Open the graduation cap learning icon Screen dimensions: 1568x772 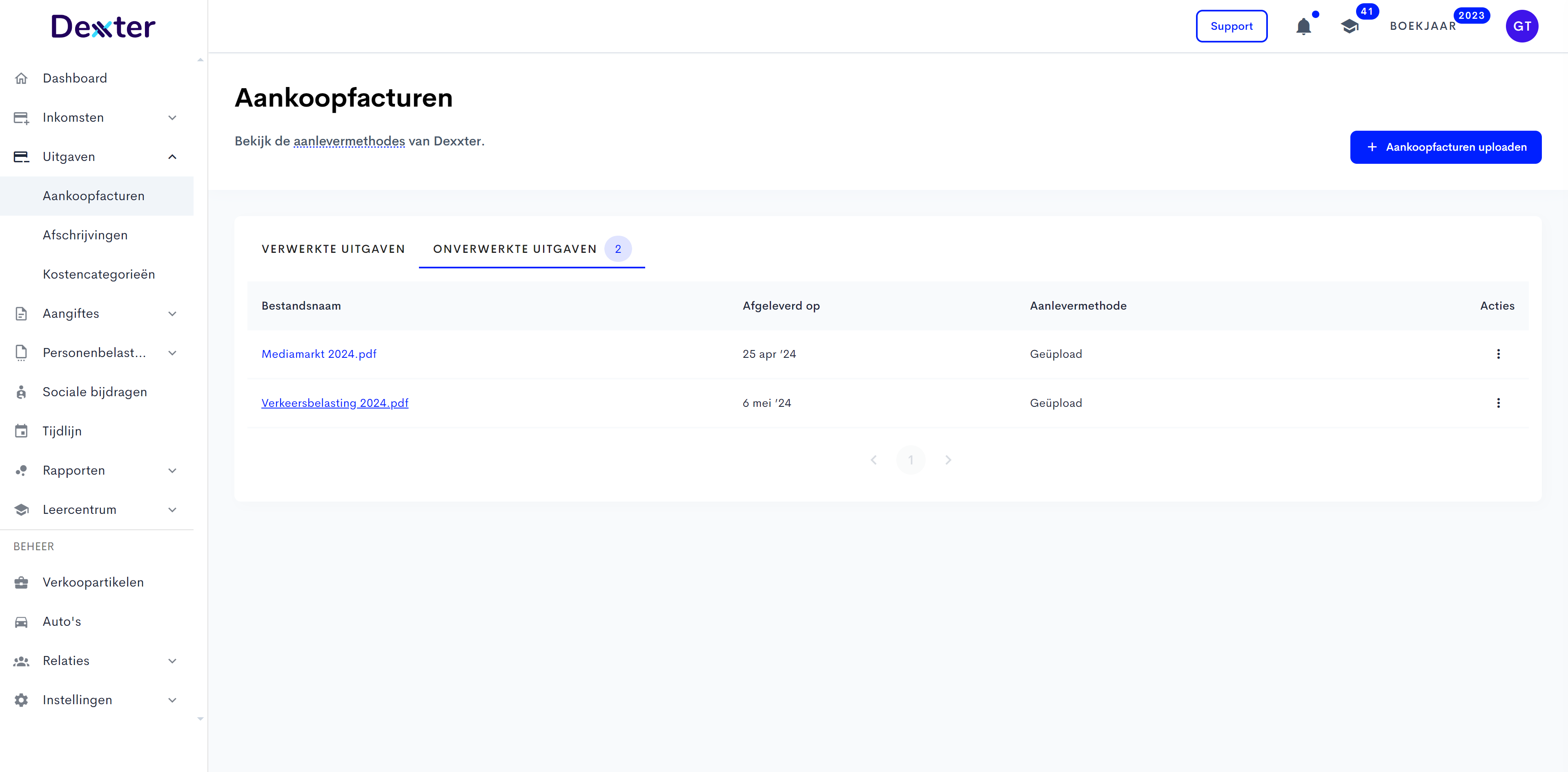coord(1350,26)
